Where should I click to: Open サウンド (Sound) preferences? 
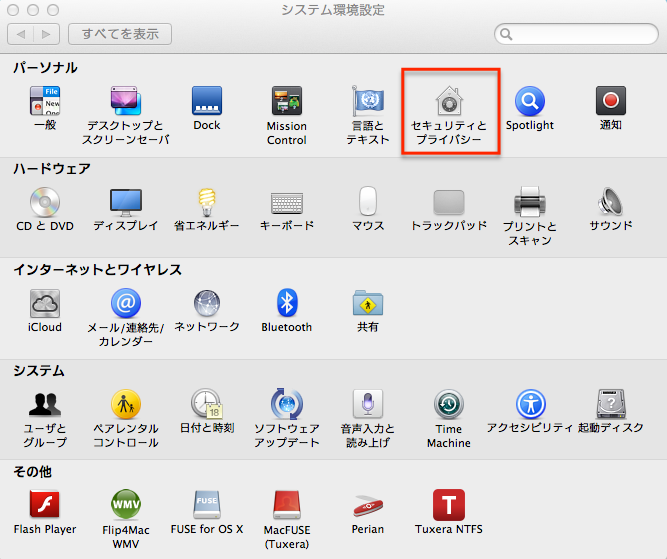[610, 202]
